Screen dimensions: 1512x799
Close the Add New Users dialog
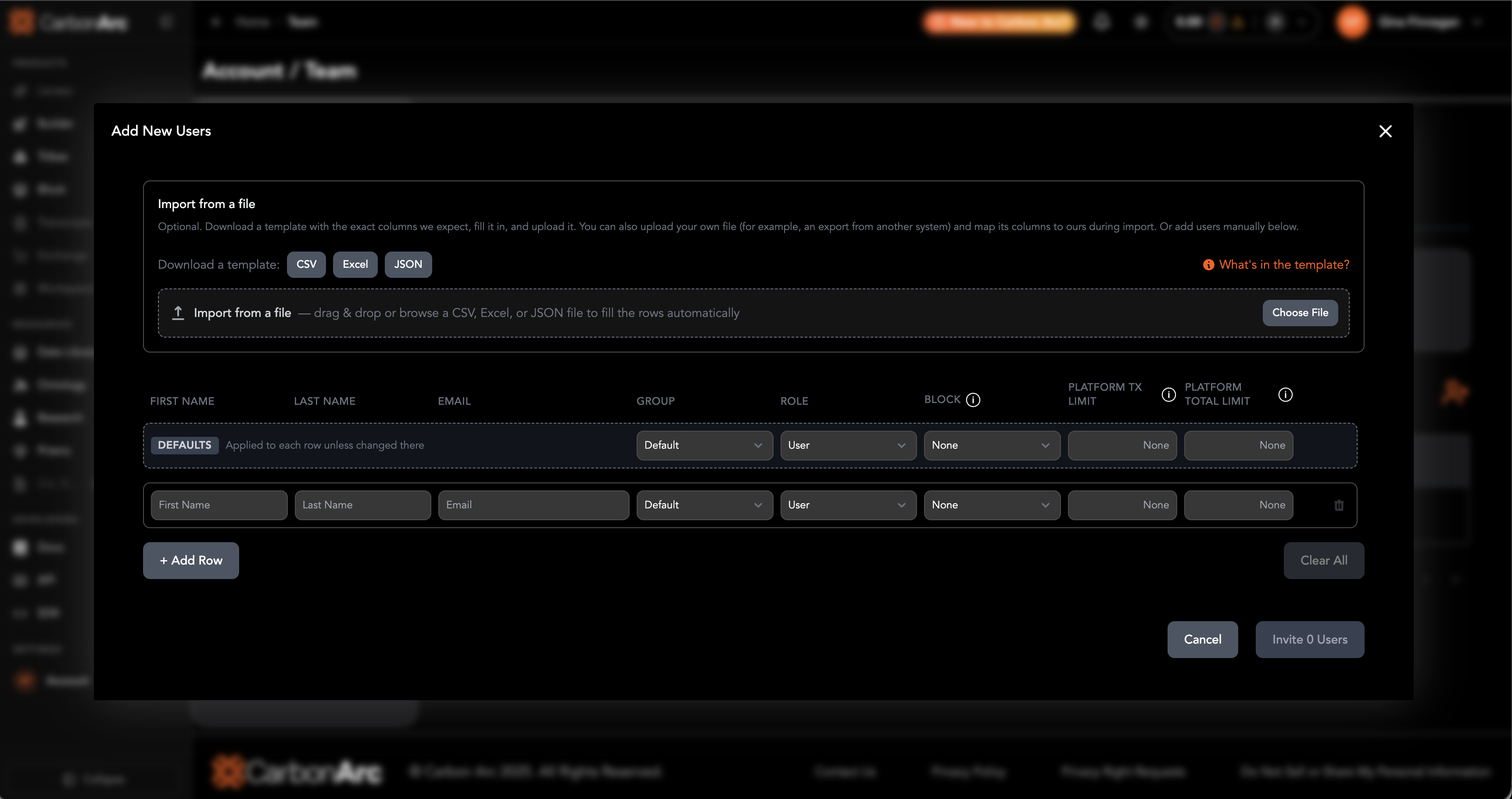point(1385,131)
